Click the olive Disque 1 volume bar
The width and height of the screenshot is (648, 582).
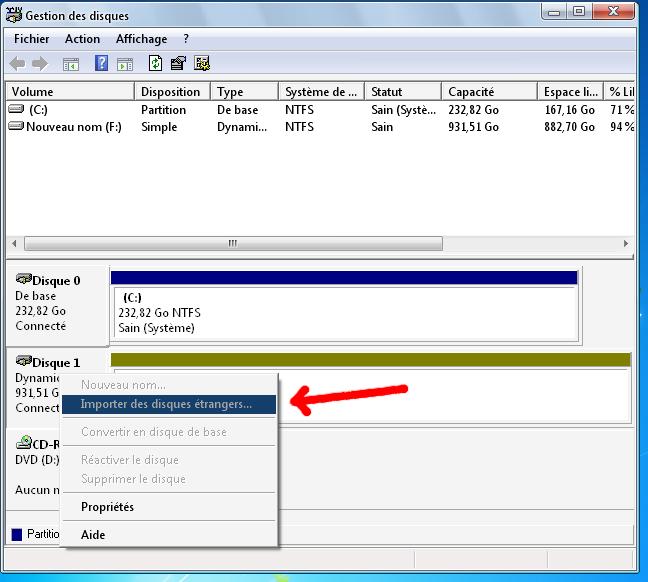371,359
